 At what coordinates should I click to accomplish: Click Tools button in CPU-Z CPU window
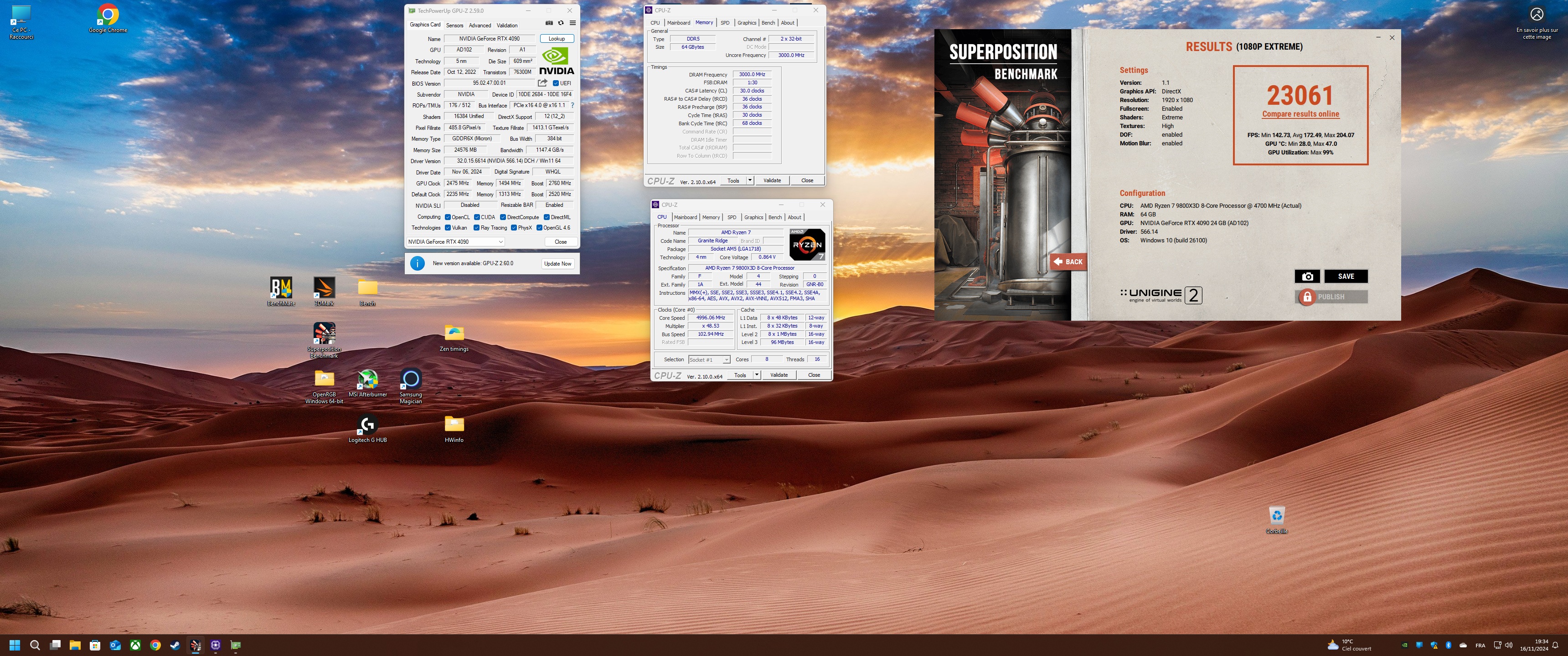pos(740,375)
